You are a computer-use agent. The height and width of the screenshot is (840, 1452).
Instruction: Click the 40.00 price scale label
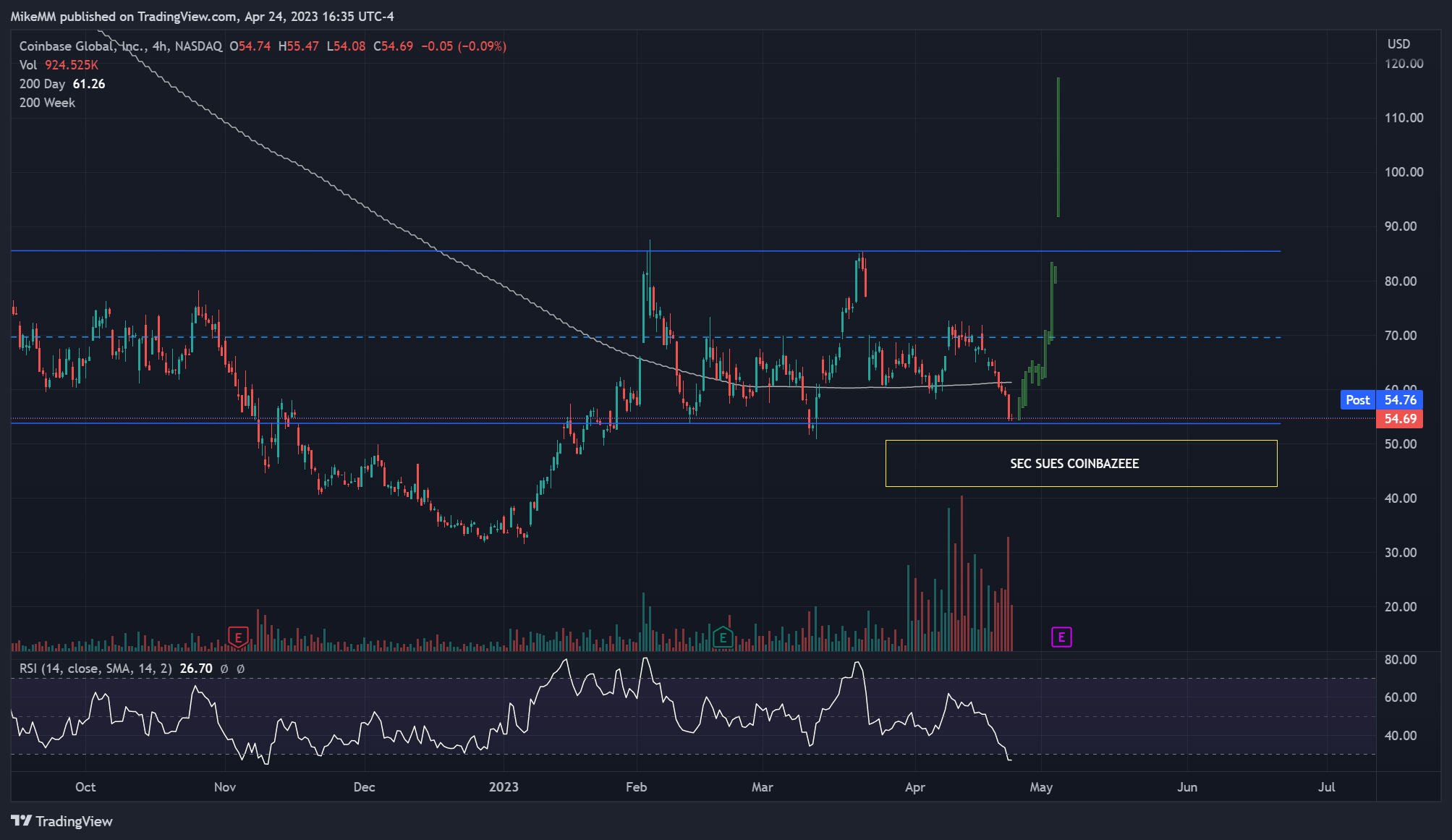pos(1401,498)
